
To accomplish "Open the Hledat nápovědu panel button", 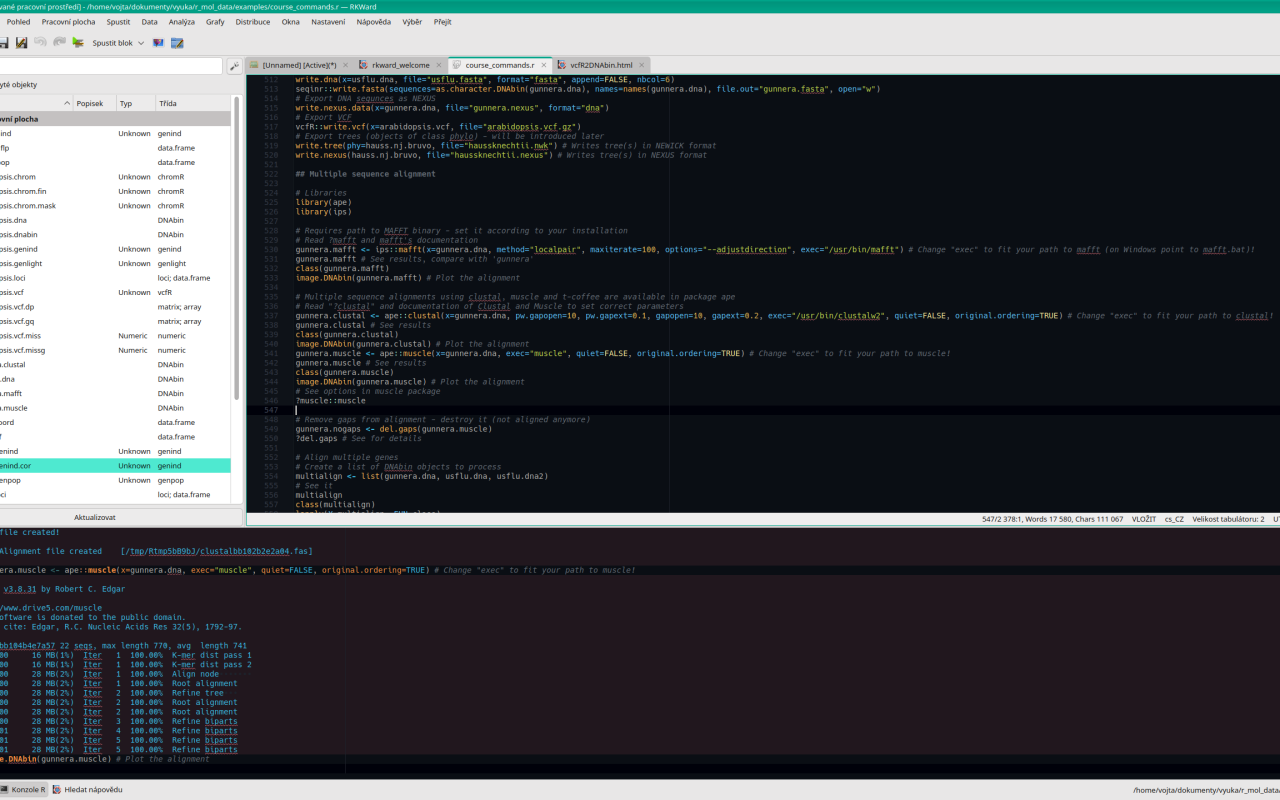I will tap(87, 790).
